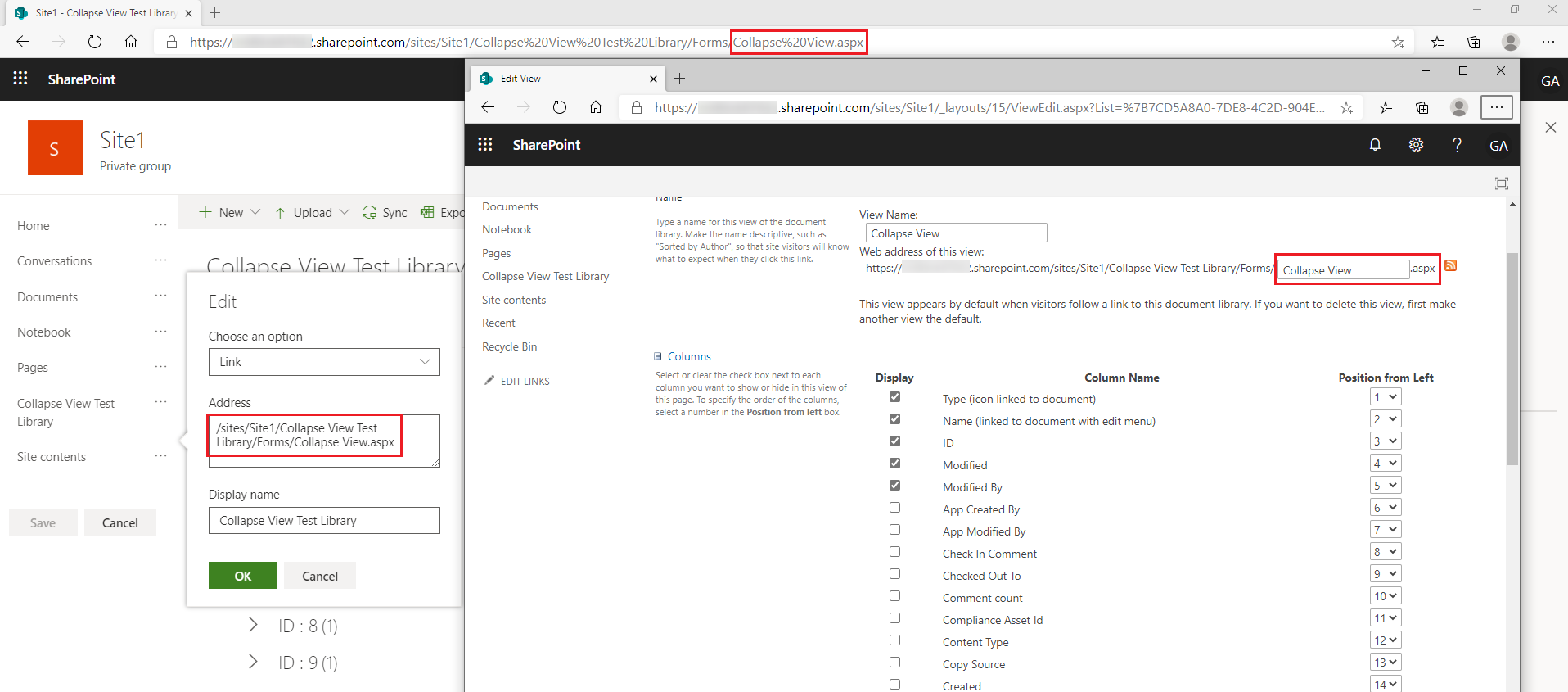The image size is (1568, 692).
Task: Uncheck the Type (icon linked to document) column
Action: coord(894,397)
